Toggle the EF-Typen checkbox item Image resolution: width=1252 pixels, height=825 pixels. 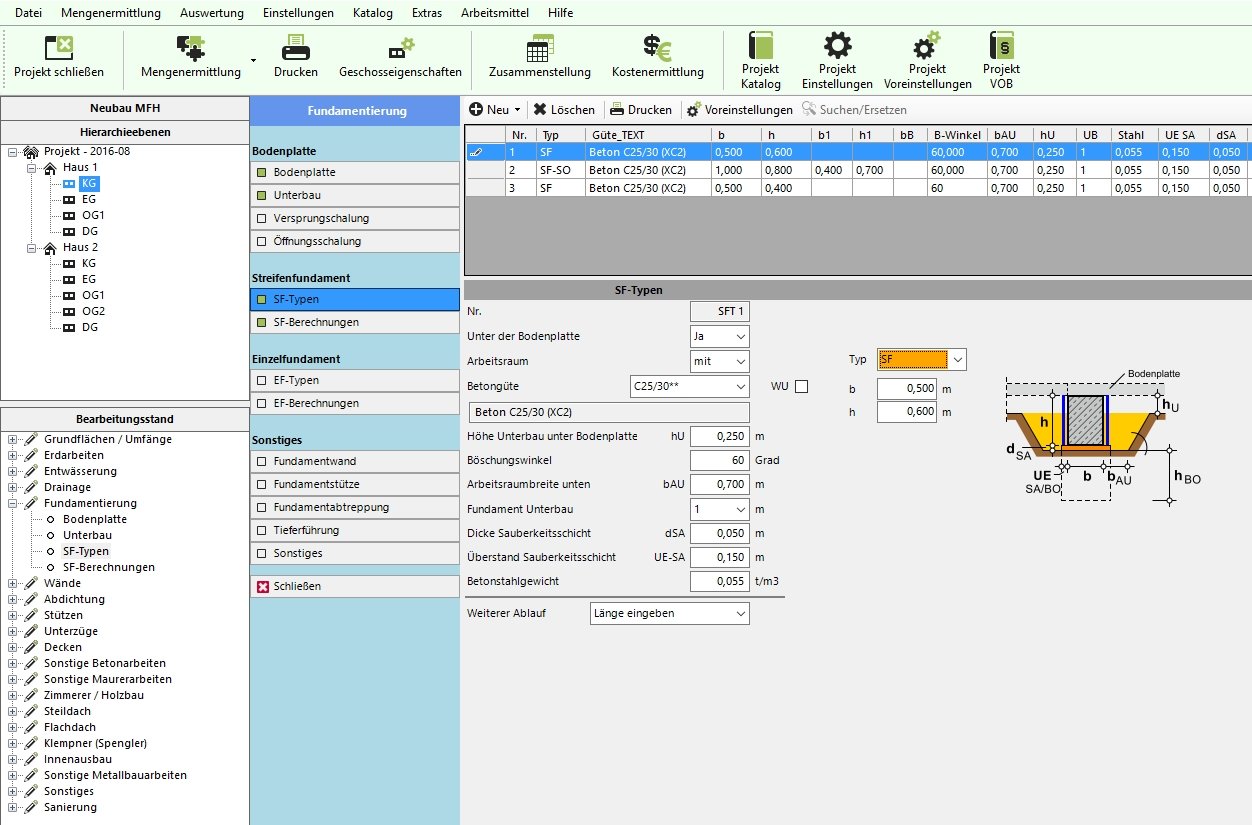click(263, 380)
